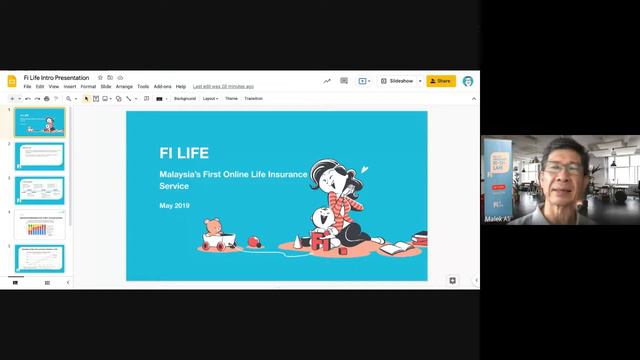Select slide 1 thumbnail in filmstrip

tap(40, 122)
